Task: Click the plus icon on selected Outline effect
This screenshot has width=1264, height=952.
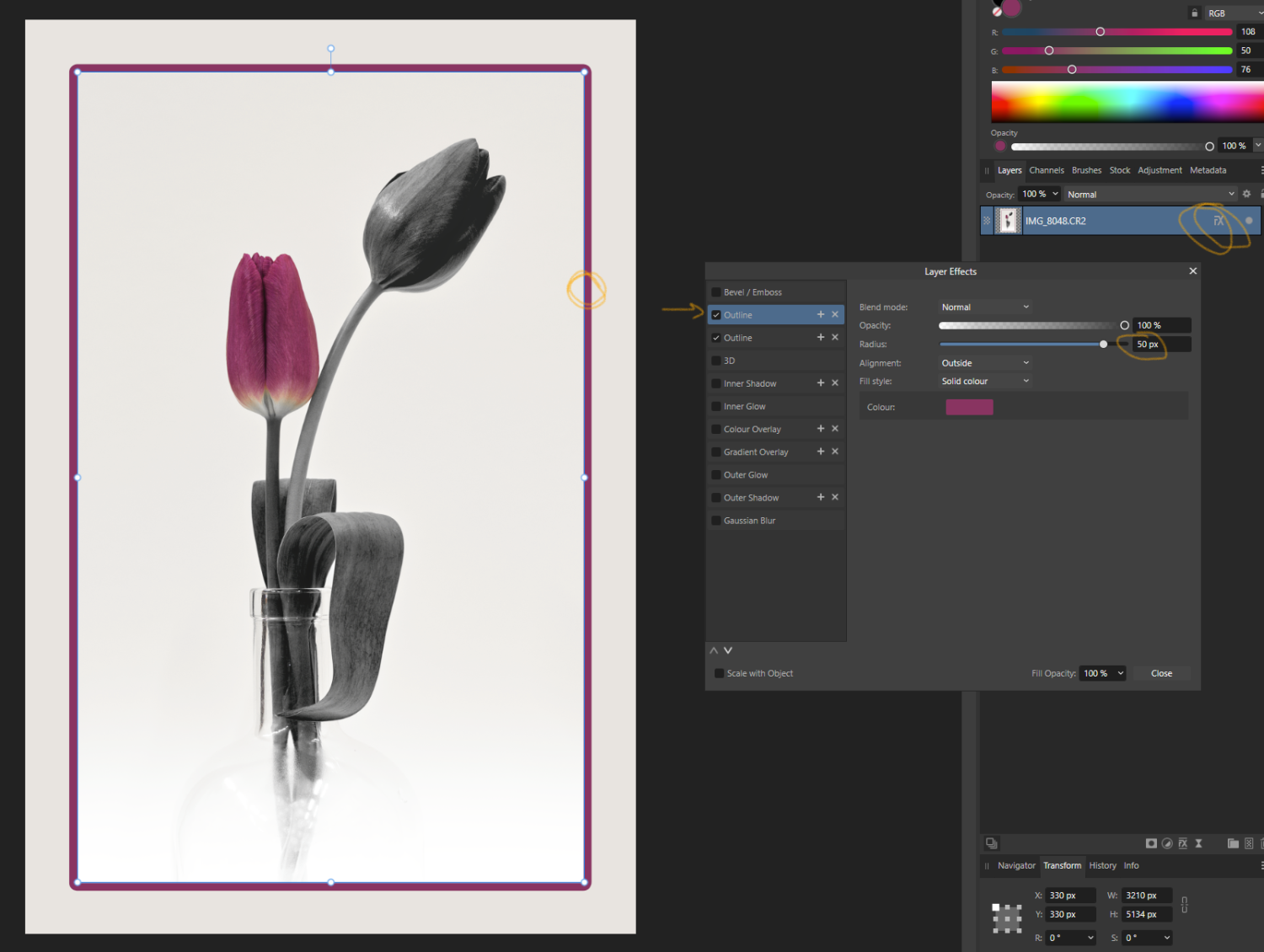Action: [x=820, y=314]
